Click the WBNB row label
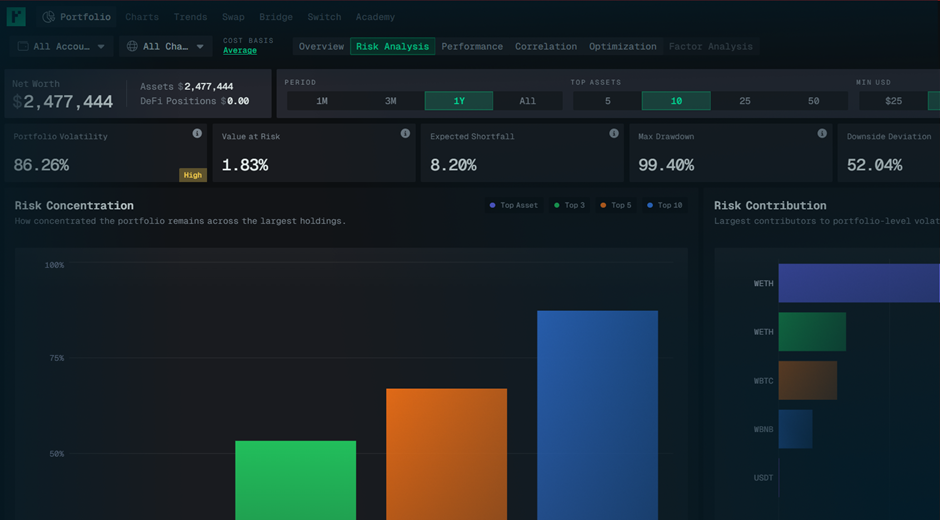The image size is (940, 520). pyautogui.click(x=763, y=429)
